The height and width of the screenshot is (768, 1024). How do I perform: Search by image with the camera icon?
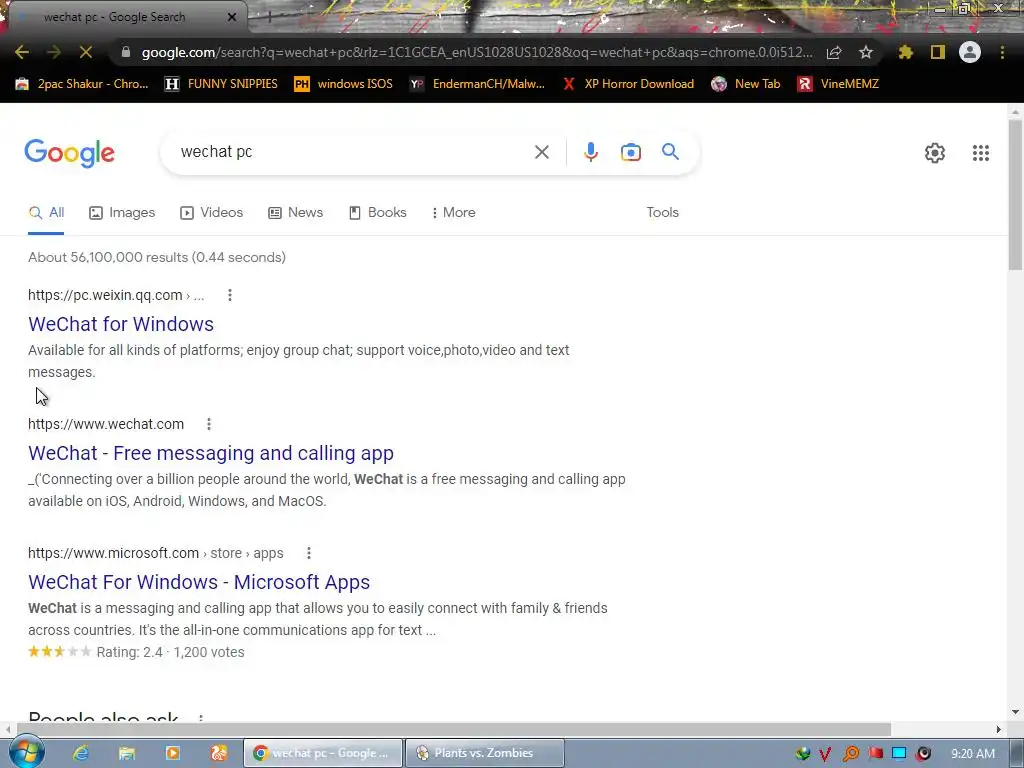pyautogui.click(x=631, y=152)
